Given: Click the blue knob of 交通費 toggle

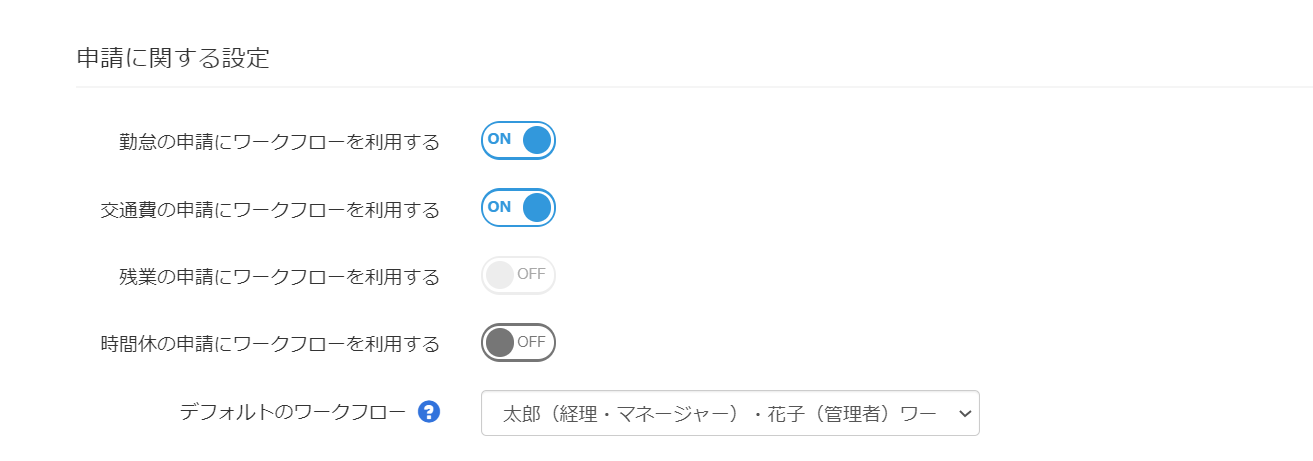Looking at the screenshot, I should click(537, 208).
